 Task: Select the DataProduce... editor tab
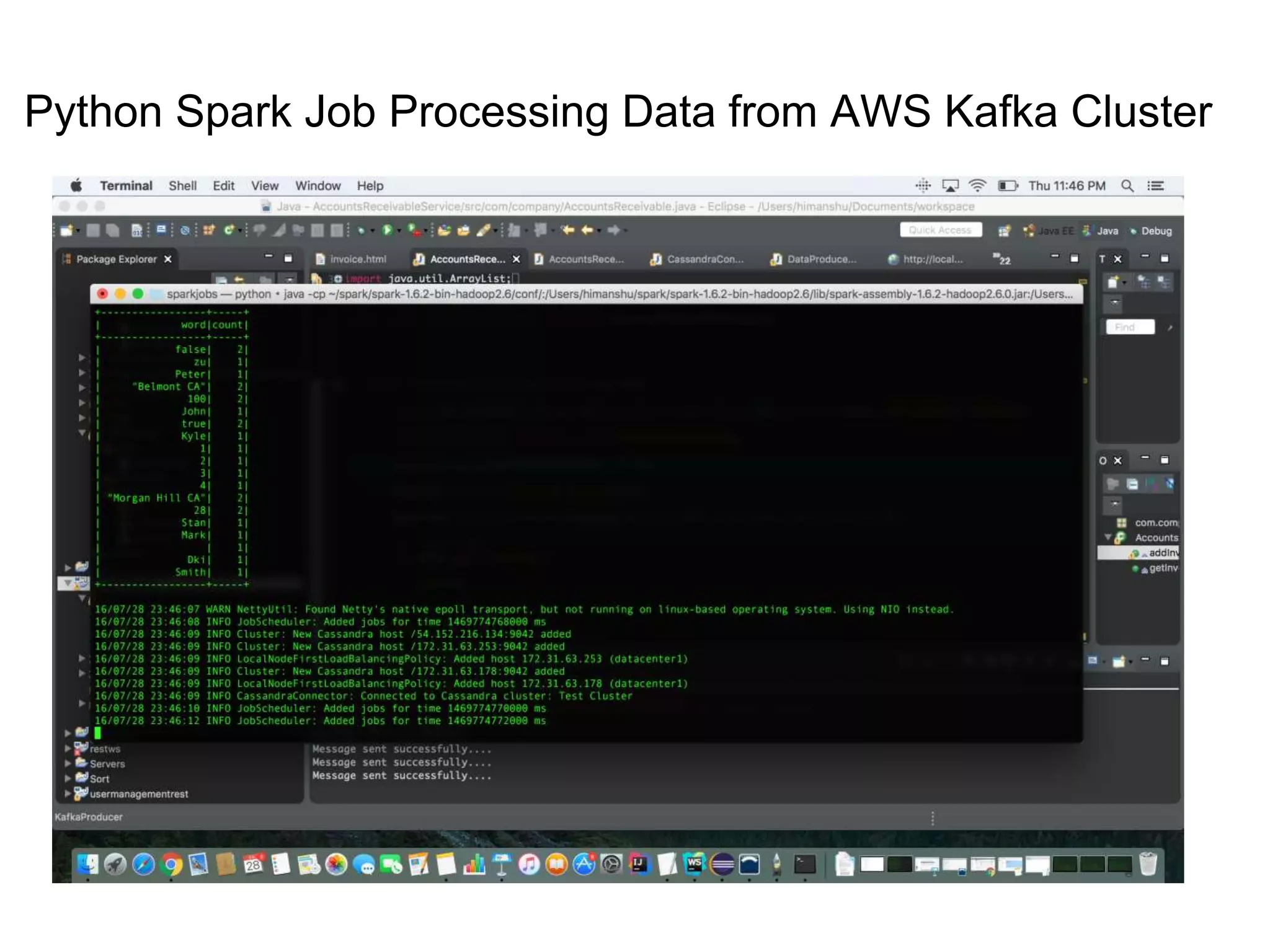(813, 259)
